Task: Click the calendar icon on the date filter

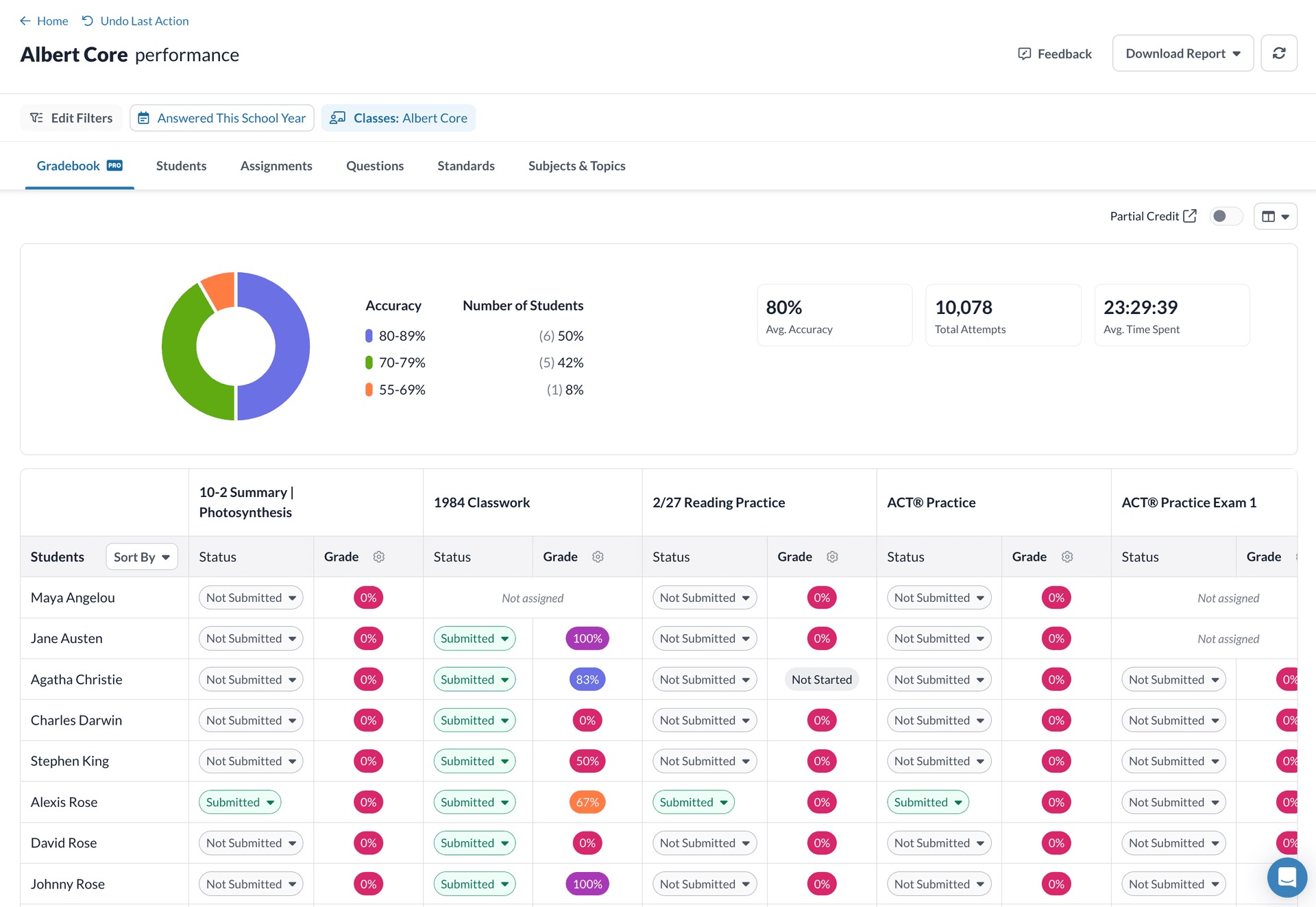Action: (143, 117)
